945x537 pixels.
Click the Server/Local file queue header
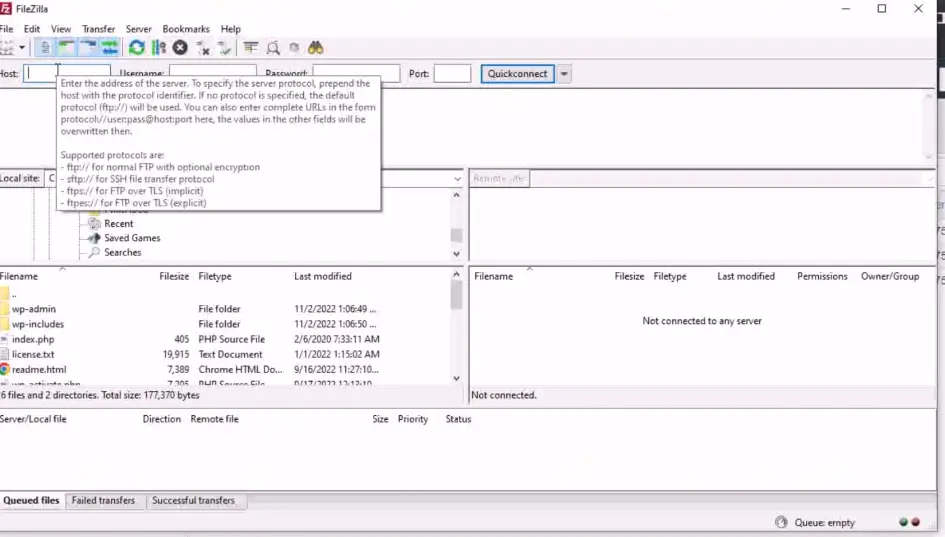[33, 419]
